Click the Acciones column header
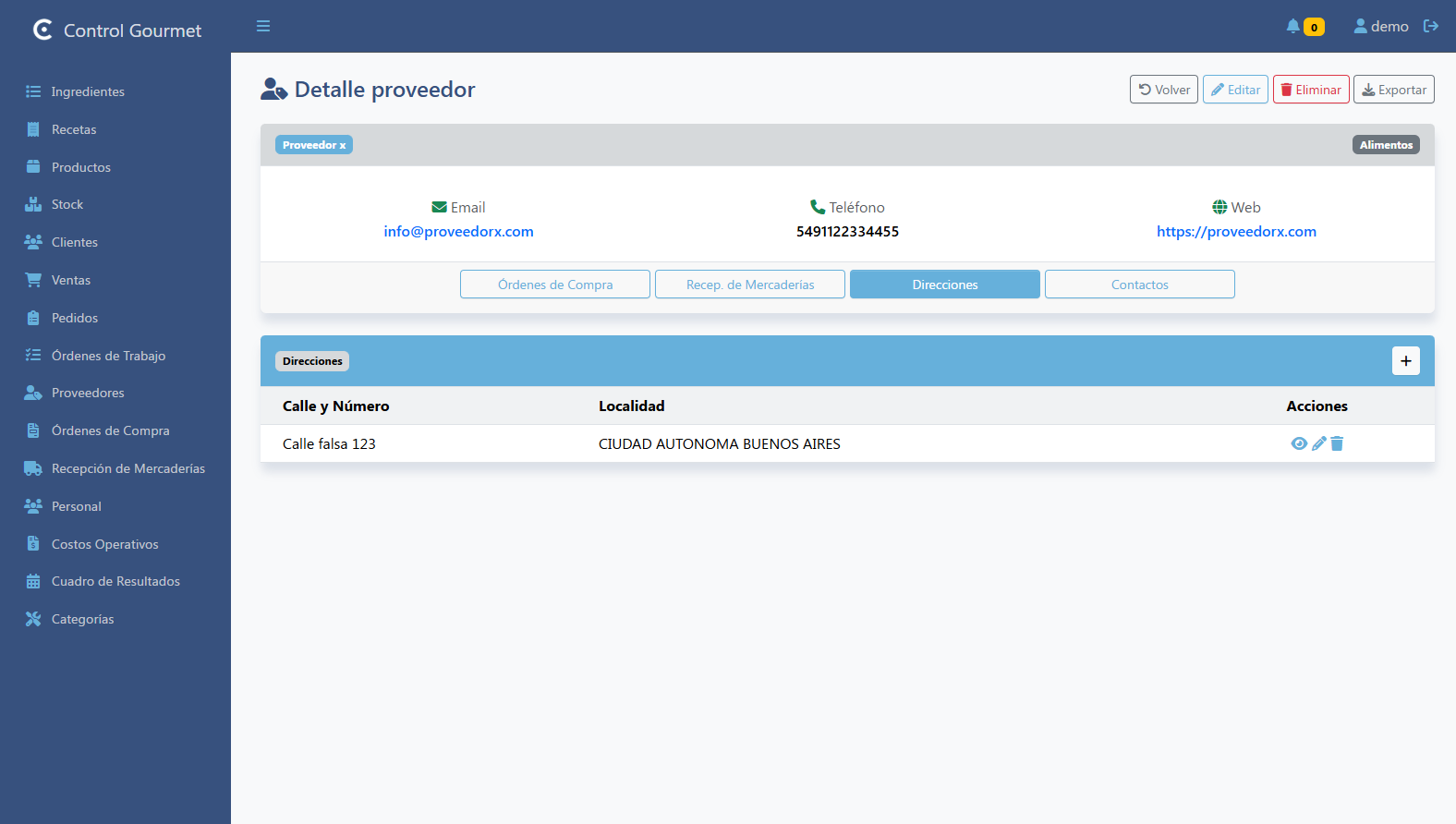Viewport: 1456px width, 824px height. point(1316,406)
